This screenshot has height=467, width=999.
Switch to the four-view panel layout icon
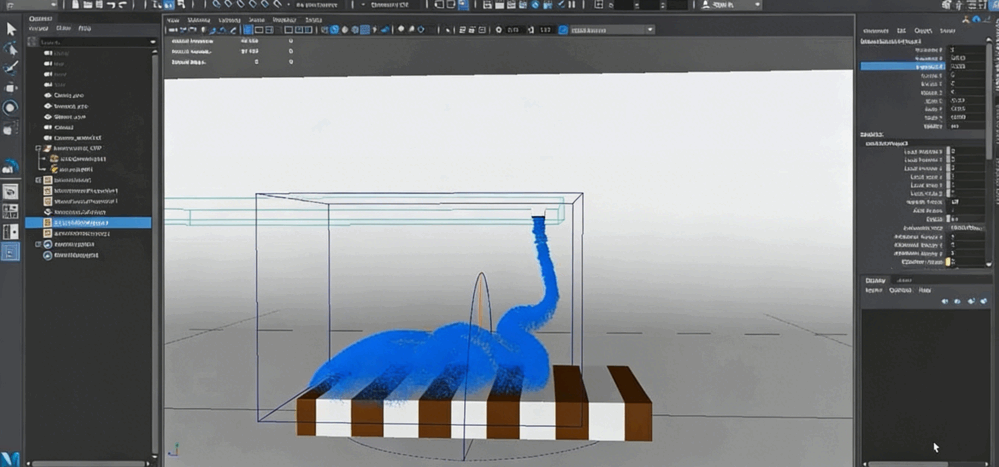[x=11, y=211]
